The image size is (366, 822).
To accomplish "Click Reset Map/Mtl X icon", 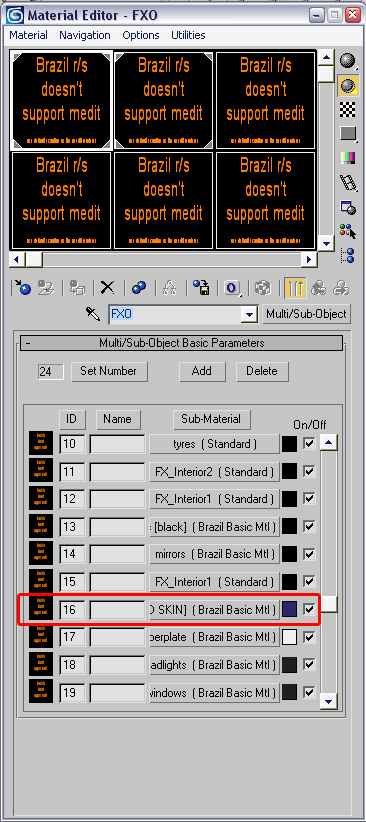I will coord(107,287).
